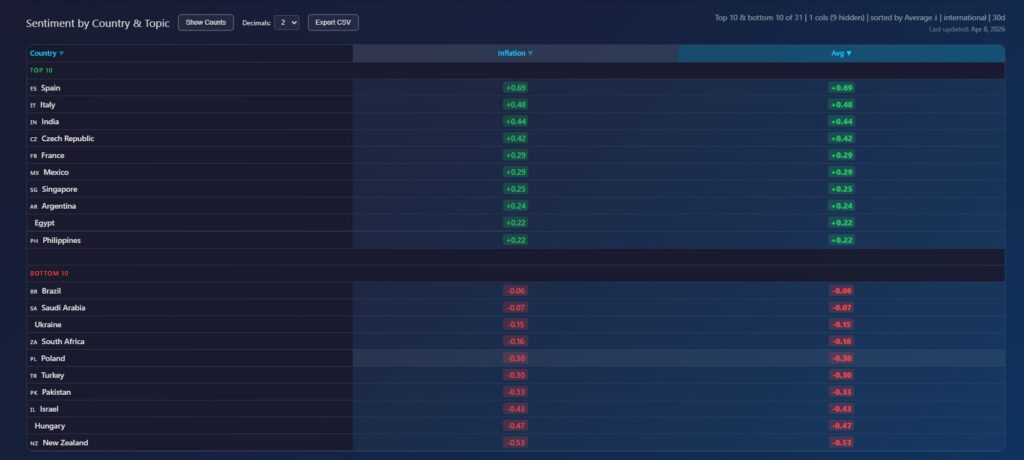
Task: Click Saudi Arabia's Avg value -0.07
Action: [841, 308]
